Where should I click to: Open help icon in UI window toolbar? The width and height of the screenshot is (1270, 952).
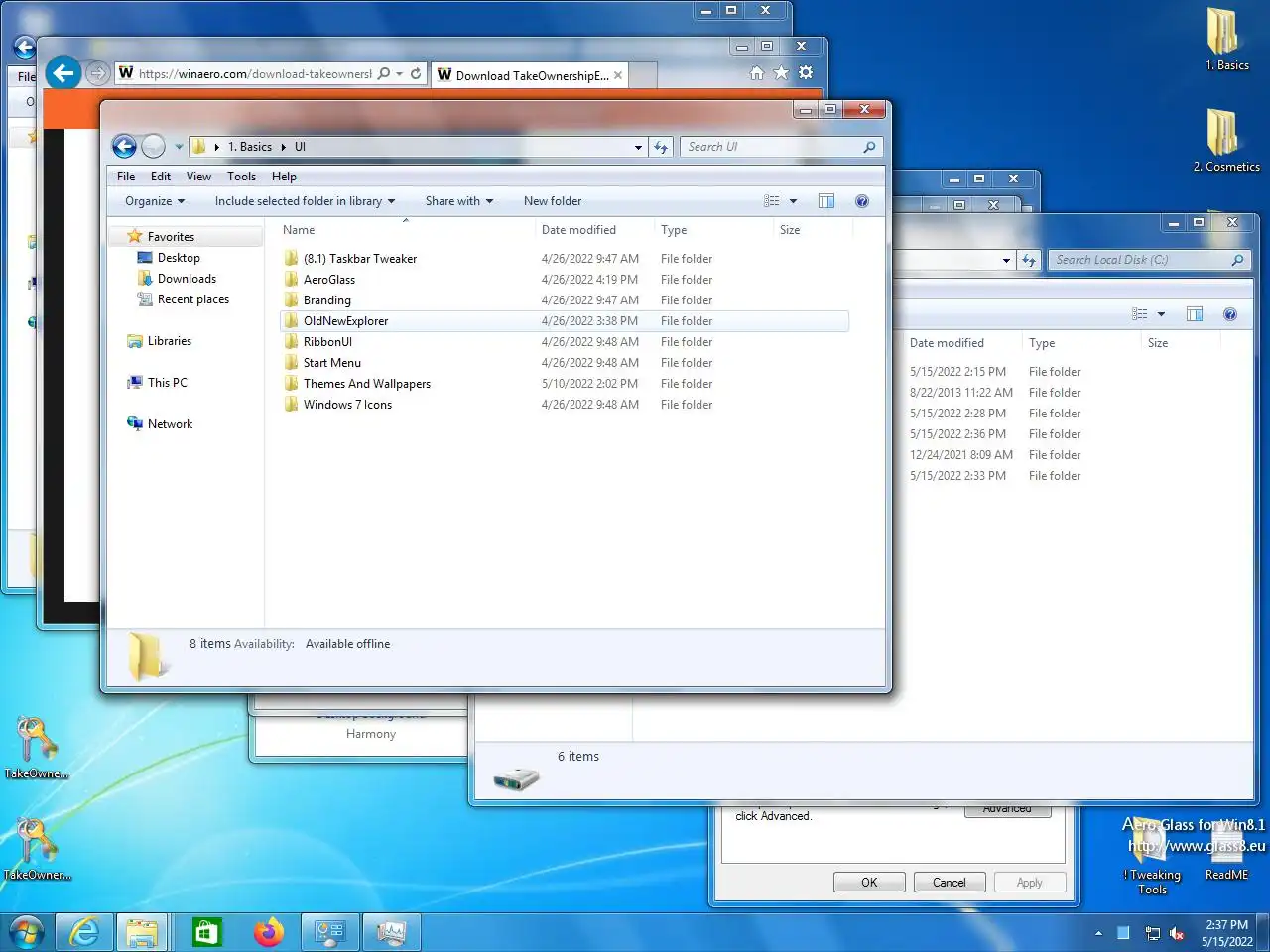[862, 201]
